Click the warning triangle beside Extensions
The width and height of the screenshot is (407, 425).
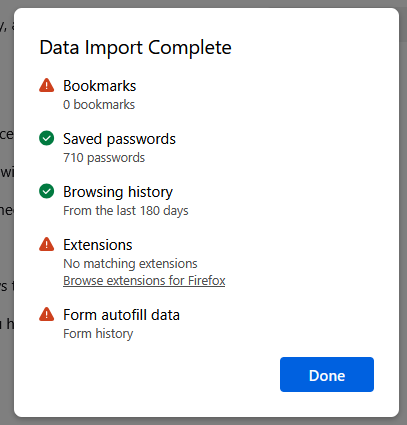click(x=47, y=244)
